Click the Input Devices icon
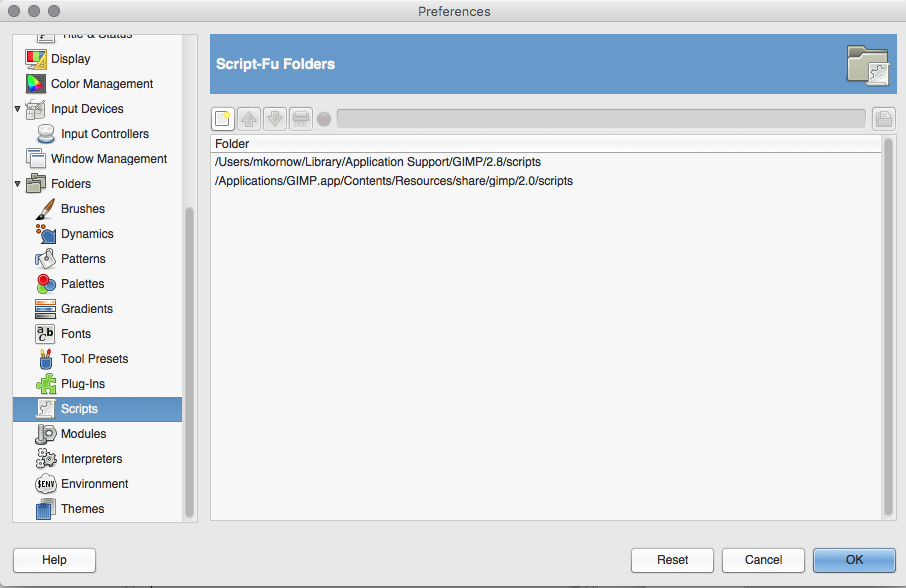This screenshot has width=906, height=588. coord(36,109)
